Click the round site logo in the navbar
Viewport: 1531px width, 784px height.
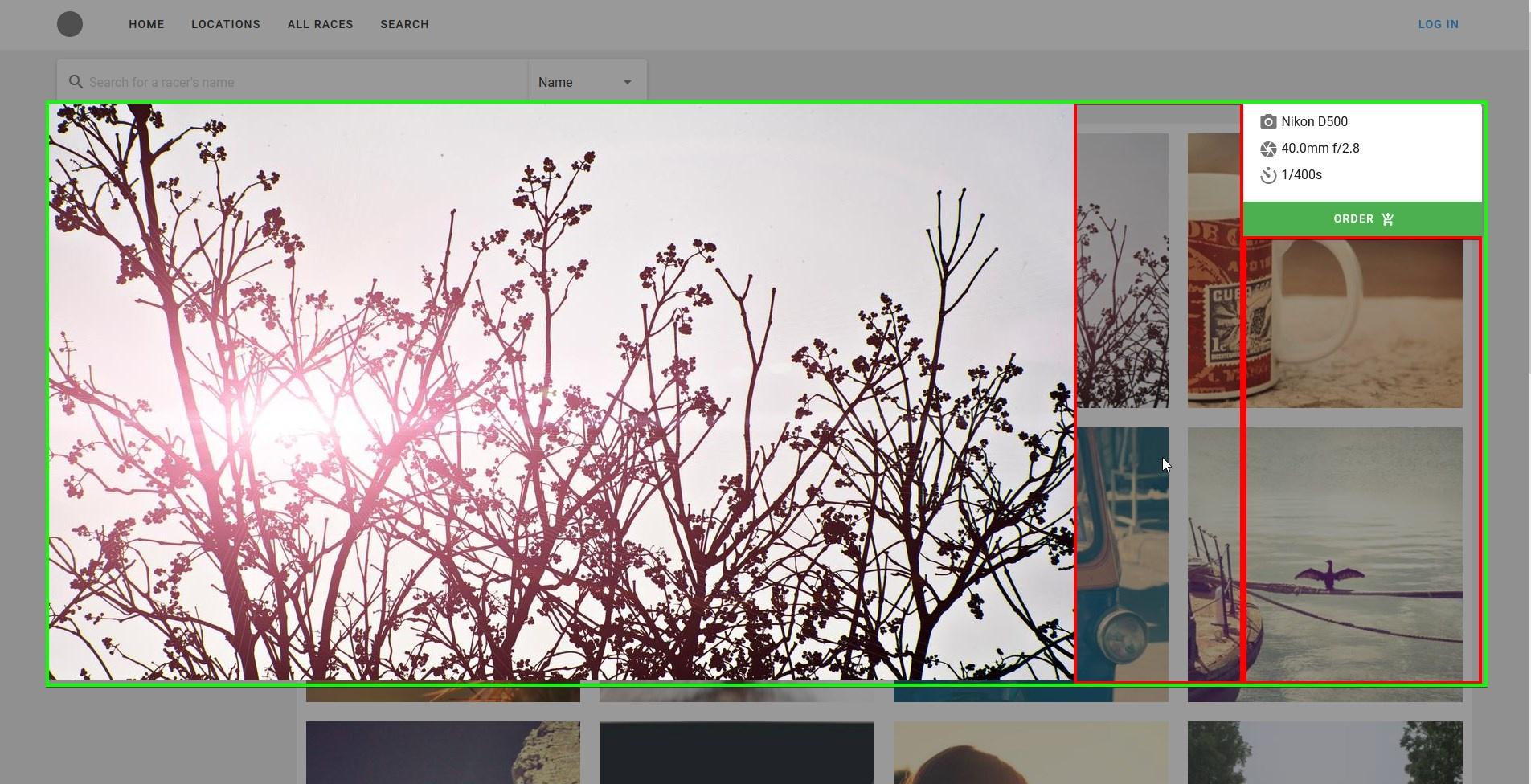coord(70,24)
